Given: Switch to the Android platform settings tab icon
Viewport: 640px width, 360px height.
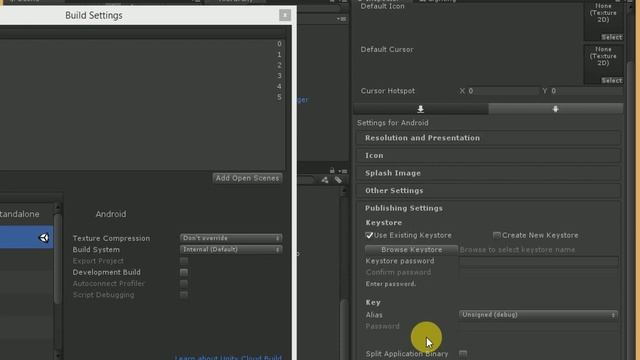Looking at the screenshot, I should pyautogui.click(x=556, y=109).
